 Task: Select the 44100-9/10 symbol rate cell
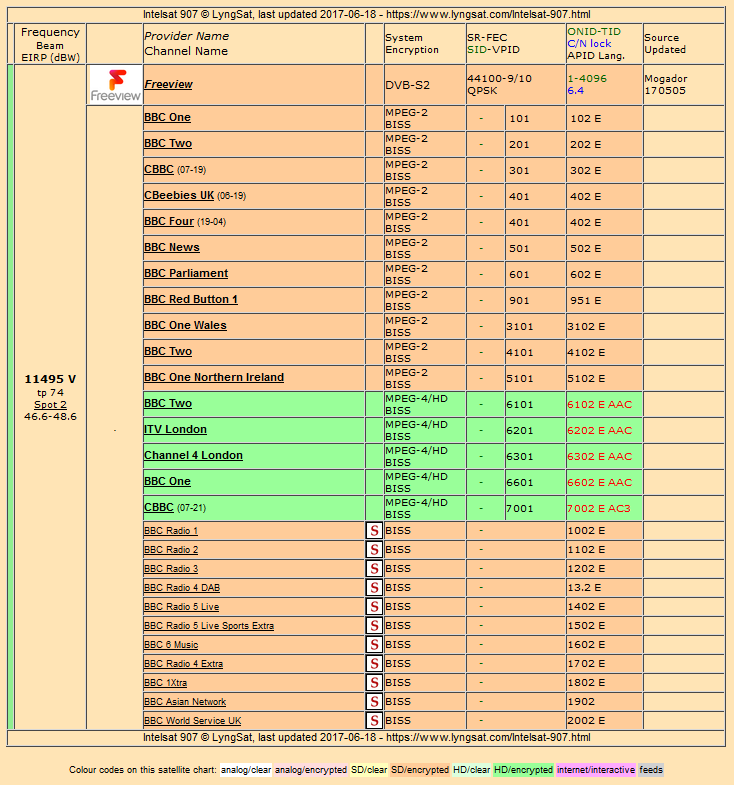516,85
